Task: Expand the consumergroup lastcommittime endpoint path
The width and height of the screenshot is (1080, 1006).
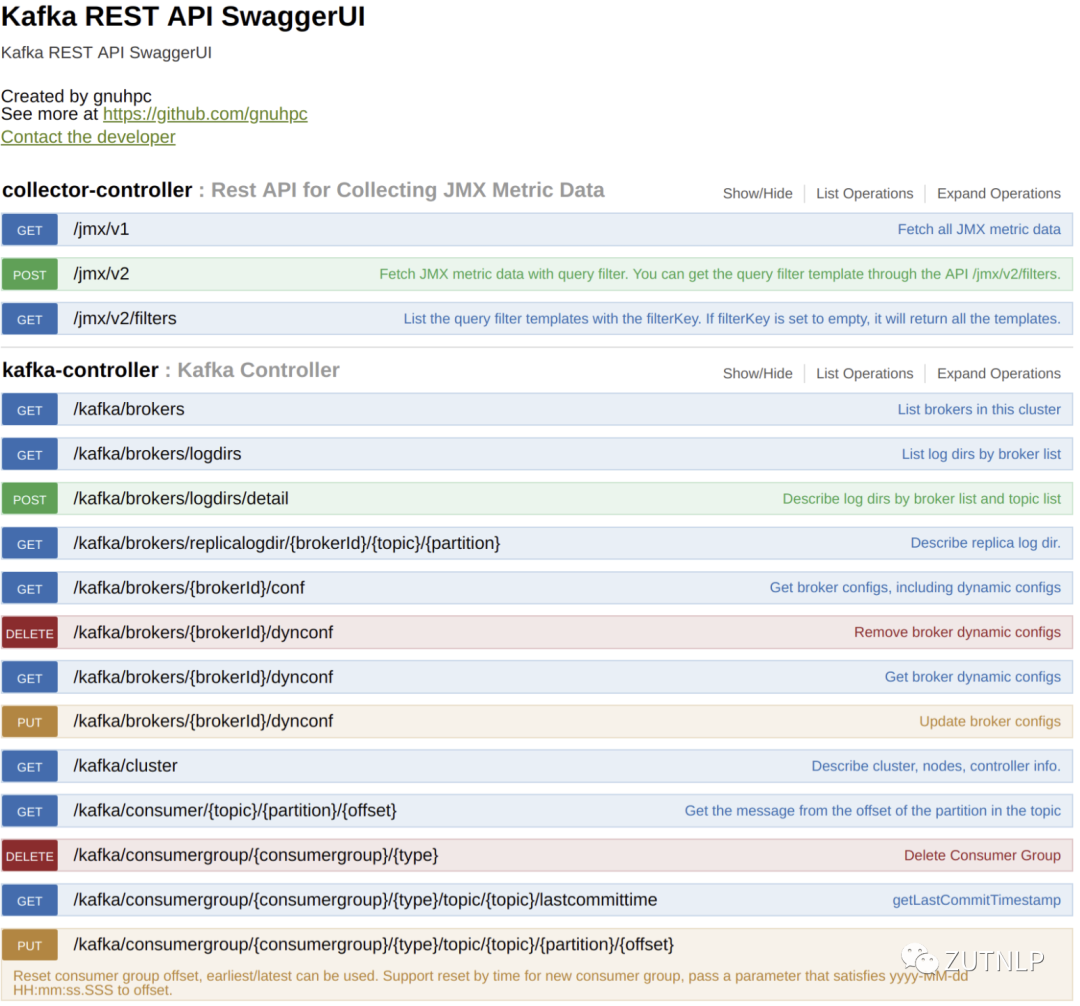Action: tap(365, 900)
